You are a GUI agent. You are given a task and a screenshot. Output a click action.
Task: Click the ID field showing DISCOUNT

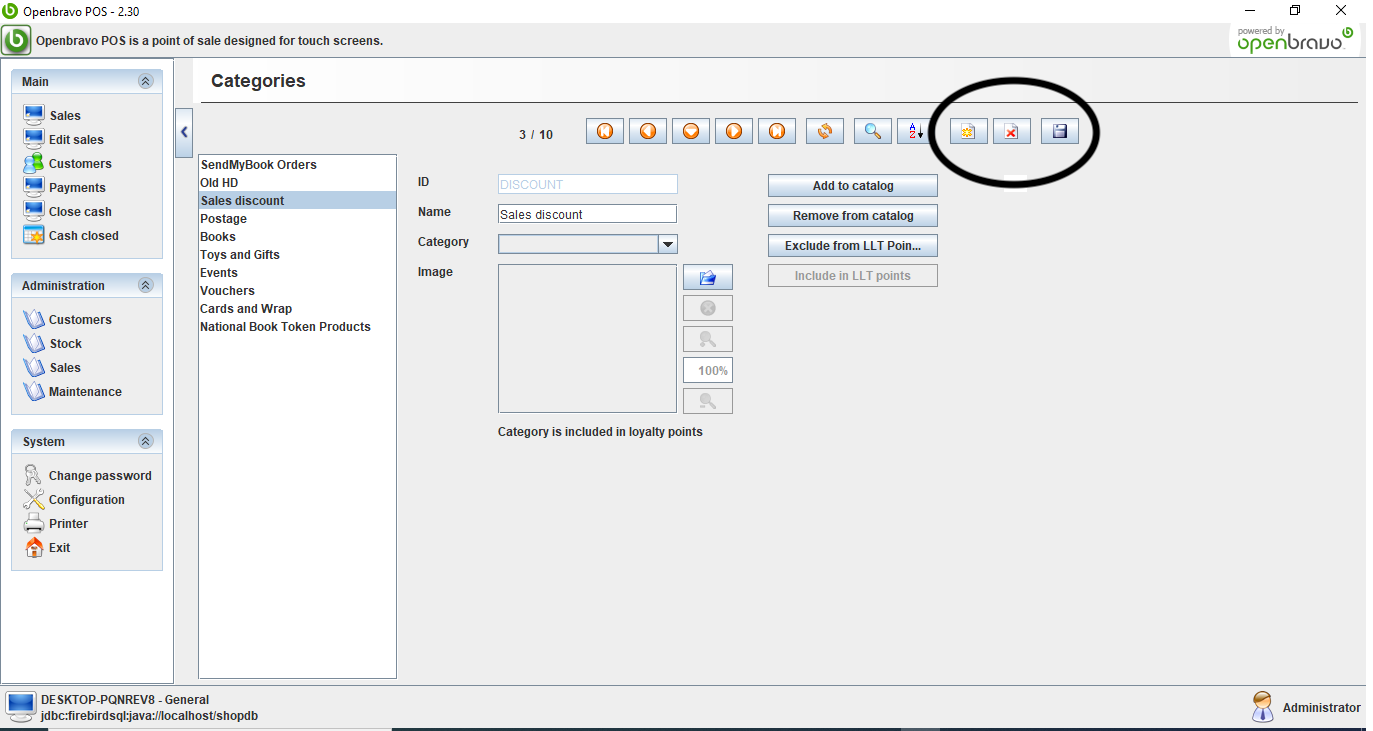(588, 184)
